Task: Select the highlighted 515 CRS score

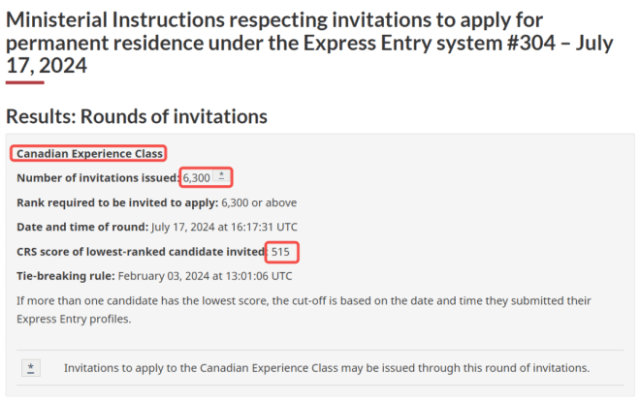Action: point(280,252)
